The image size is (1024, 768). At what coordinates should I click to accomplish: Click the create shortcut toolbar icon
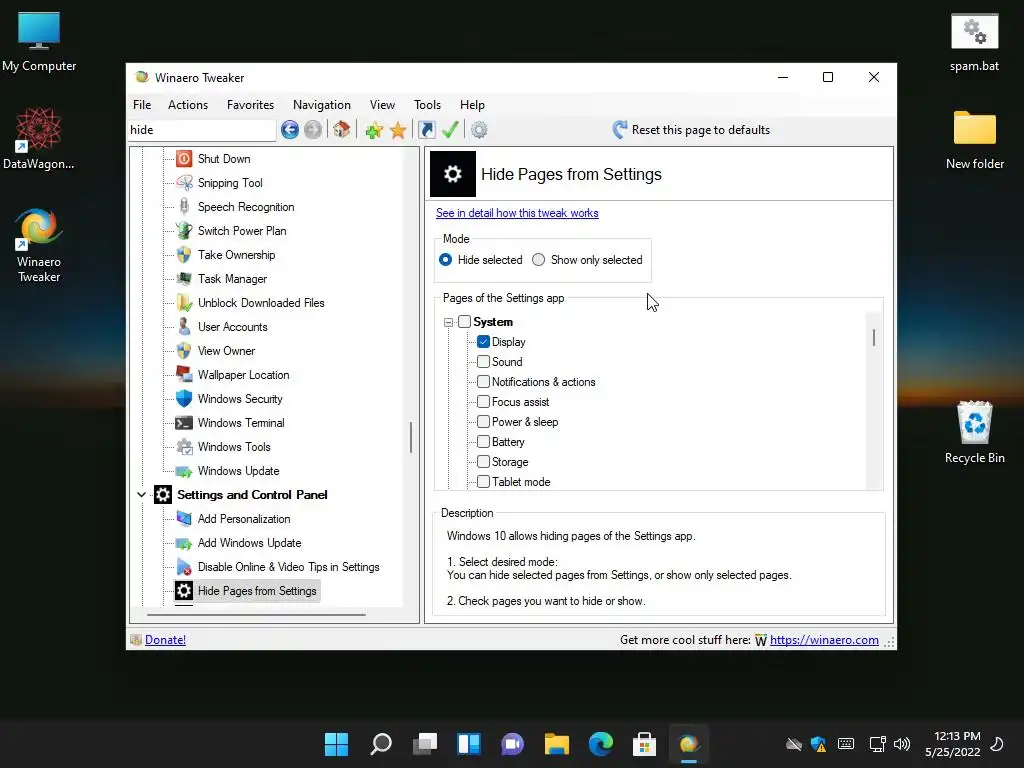tap(426, 130)
